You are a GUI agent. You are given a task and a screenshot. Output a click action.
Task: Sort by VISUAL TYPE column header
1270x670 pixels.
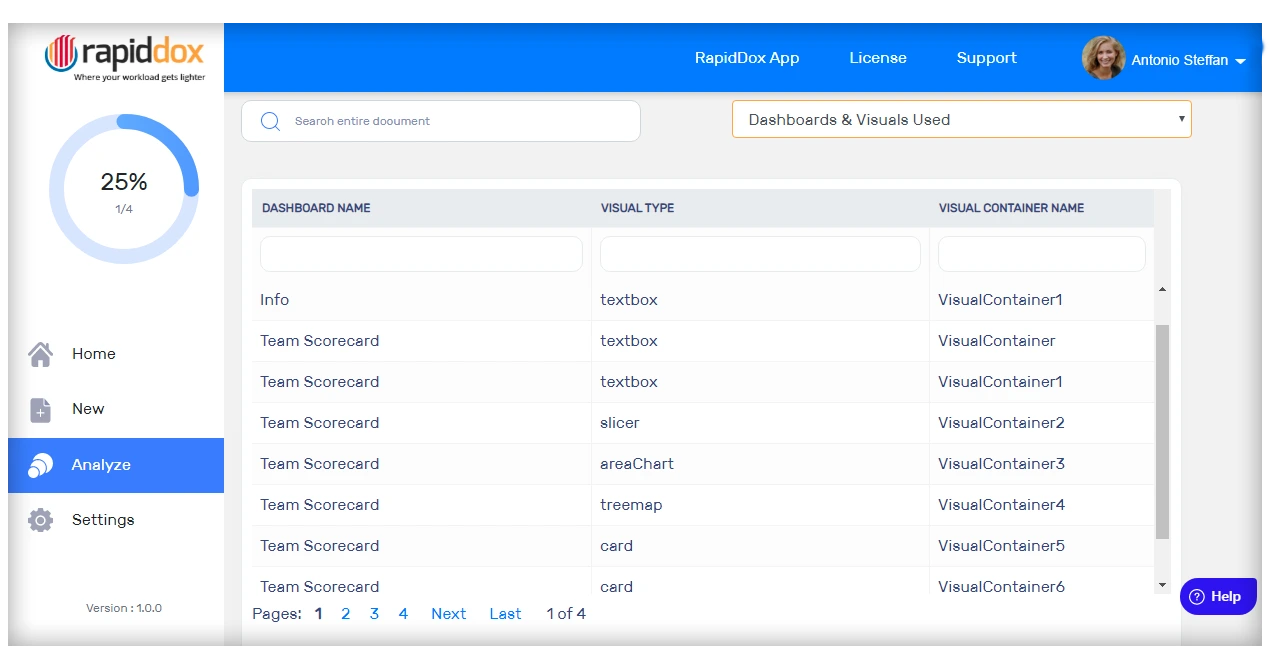point(637,208)
